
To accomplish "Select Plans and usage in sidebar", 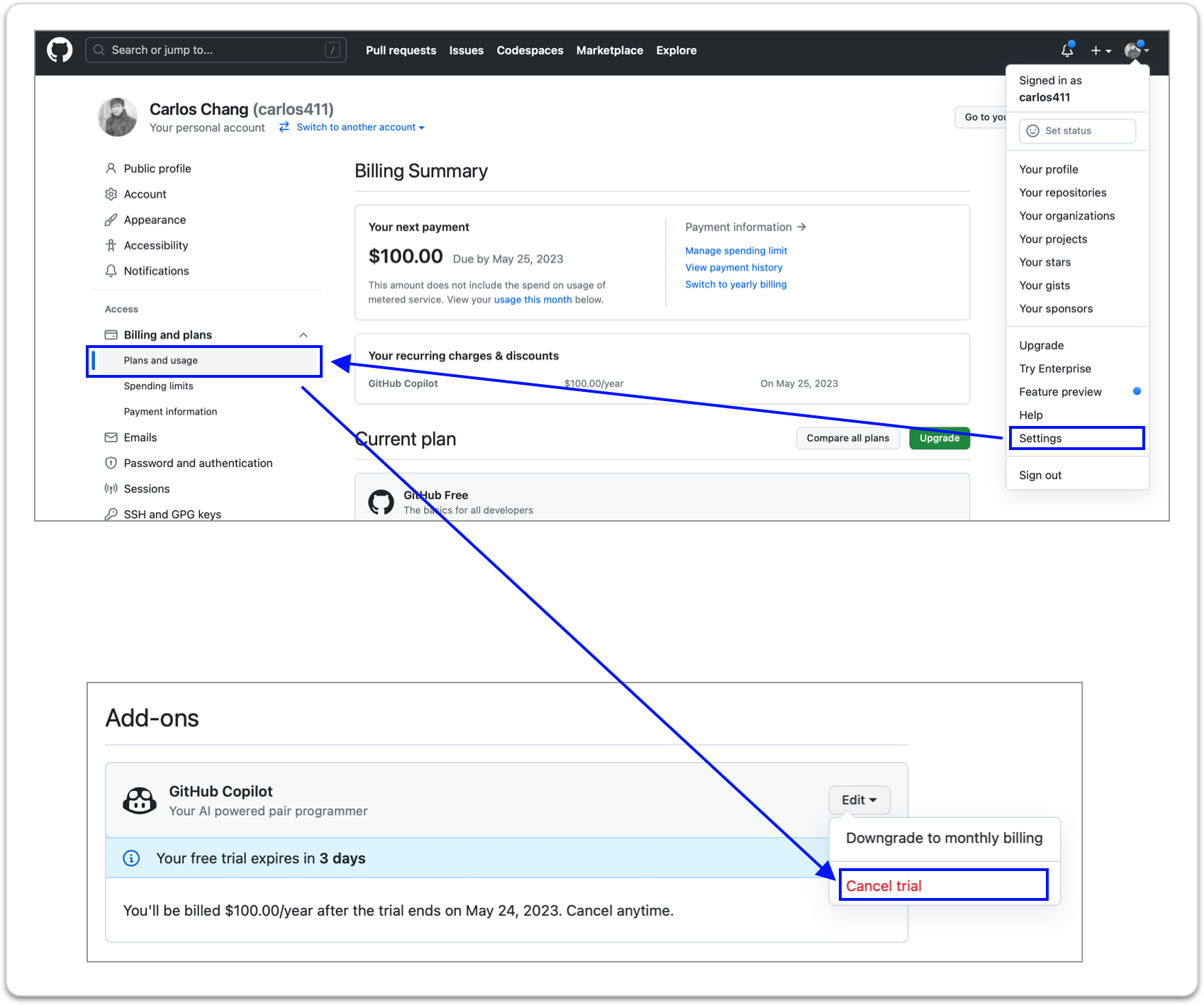I will click(204, 361).
